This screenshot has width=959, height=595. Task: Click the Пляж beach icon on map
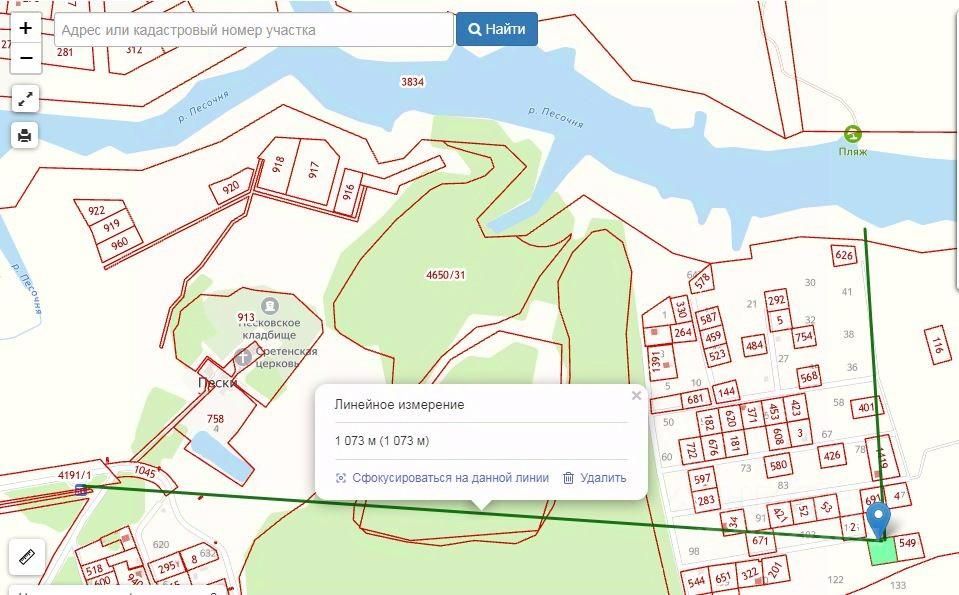point(853,133)
